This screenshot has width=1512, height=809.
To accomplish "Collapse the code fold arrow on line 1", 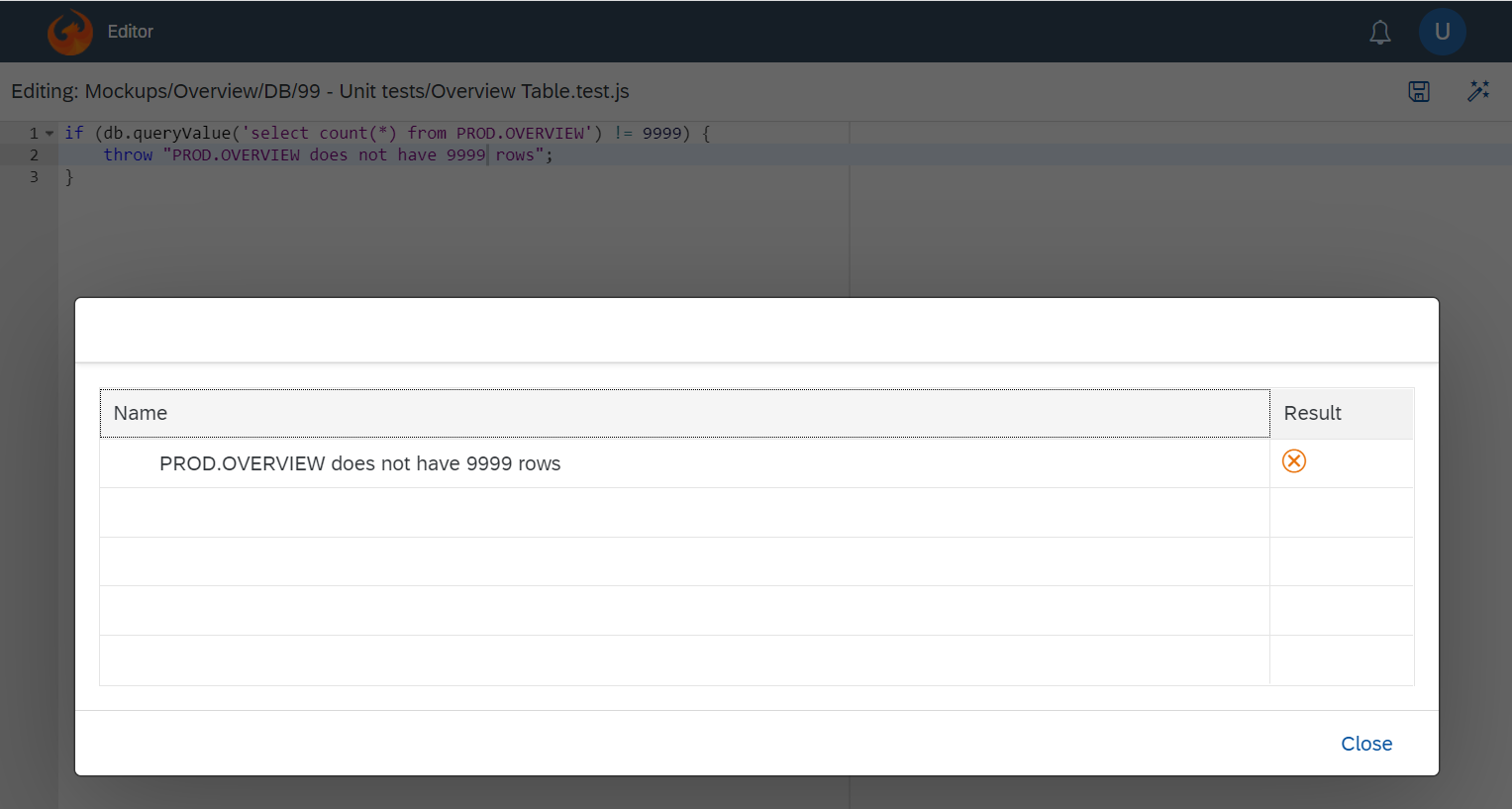I will [x=50, y=133].
